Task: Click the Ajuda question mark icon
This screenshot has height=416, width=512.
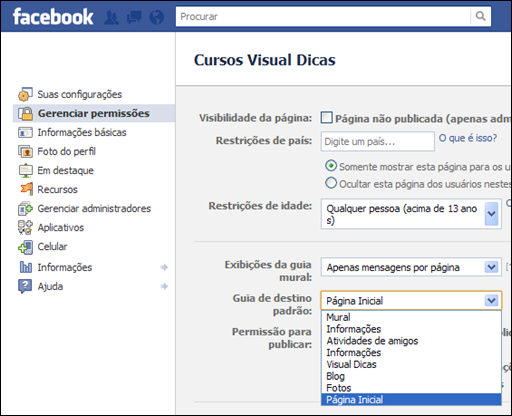Action: (25, 286)
